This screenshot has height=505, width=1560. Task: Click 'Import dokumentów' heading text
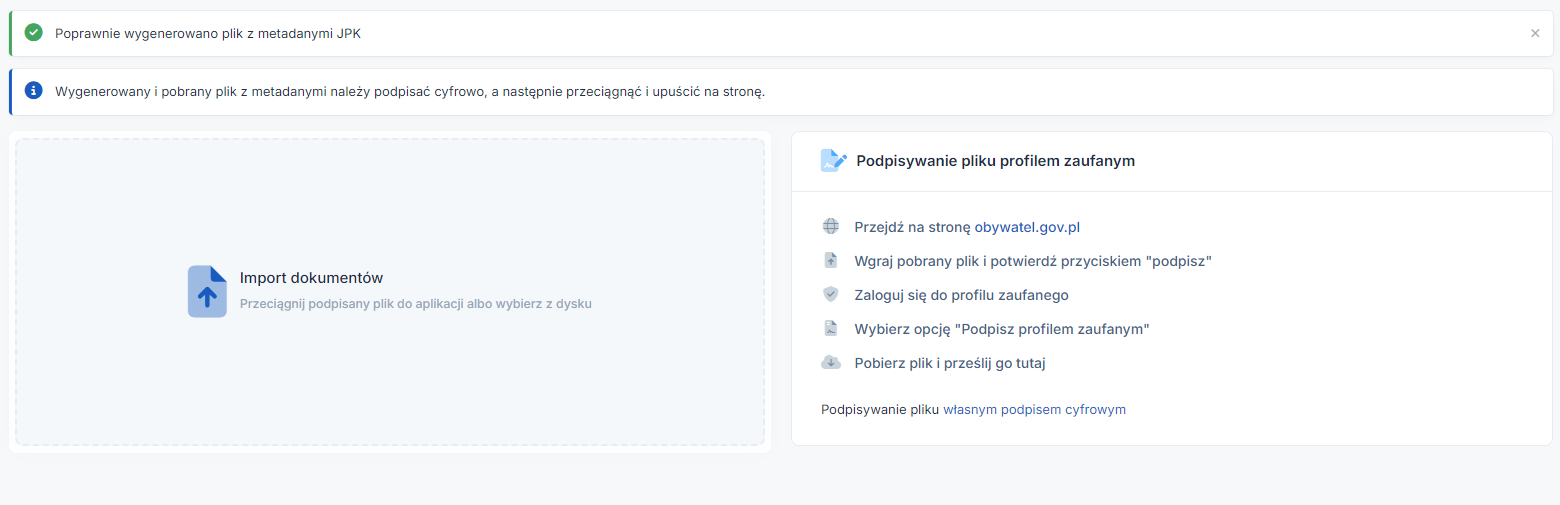point(311,278)
